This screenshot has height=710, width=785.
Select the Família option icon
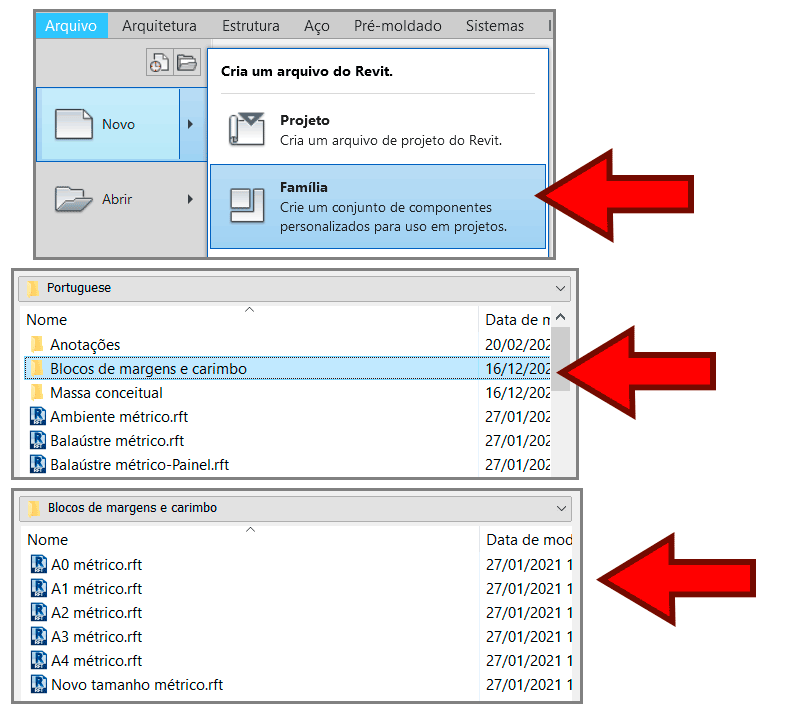[245, 204]
